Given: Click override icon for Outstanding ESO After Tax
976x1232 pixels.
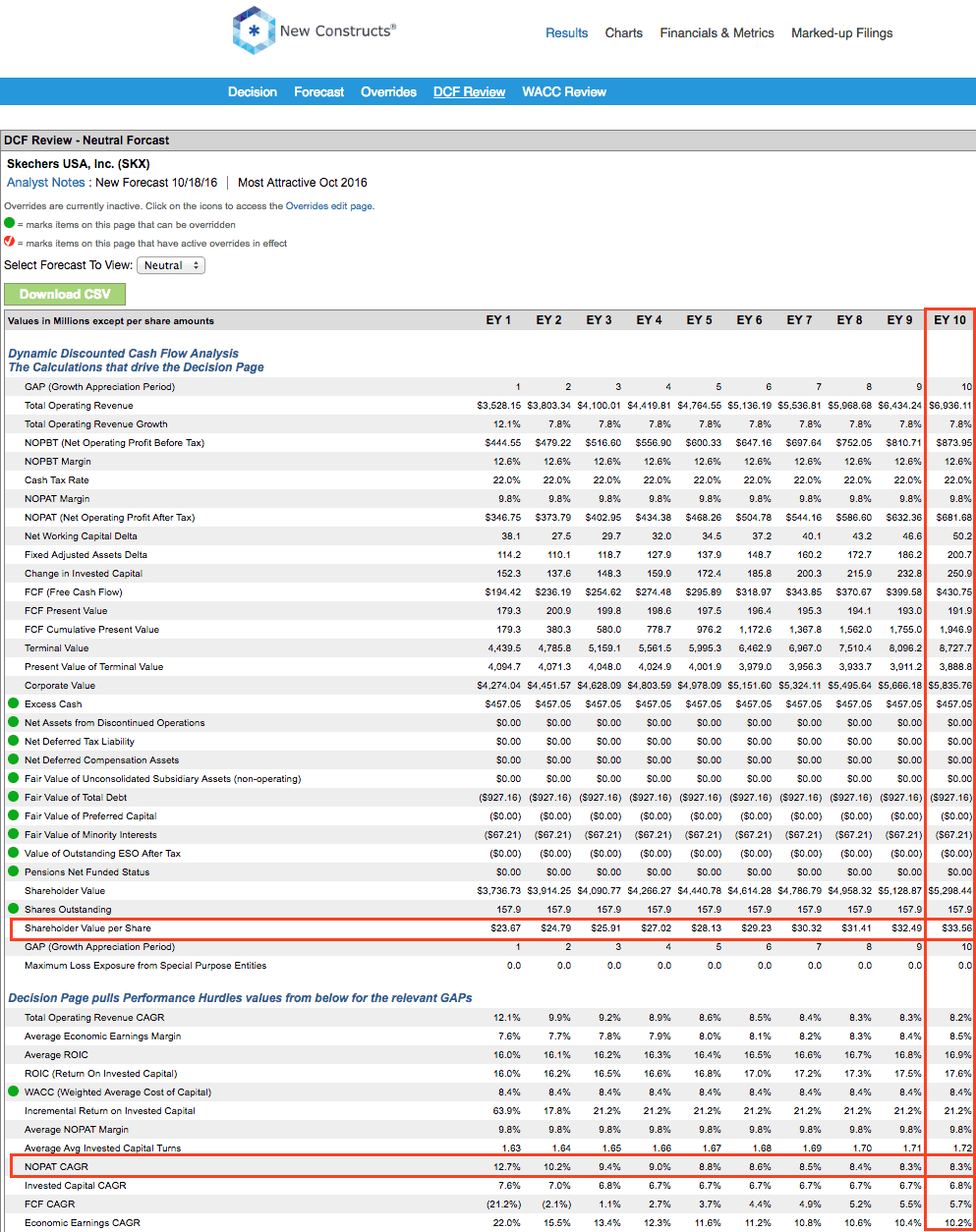Looking at the screenshot, I should (x=13, y=853).
